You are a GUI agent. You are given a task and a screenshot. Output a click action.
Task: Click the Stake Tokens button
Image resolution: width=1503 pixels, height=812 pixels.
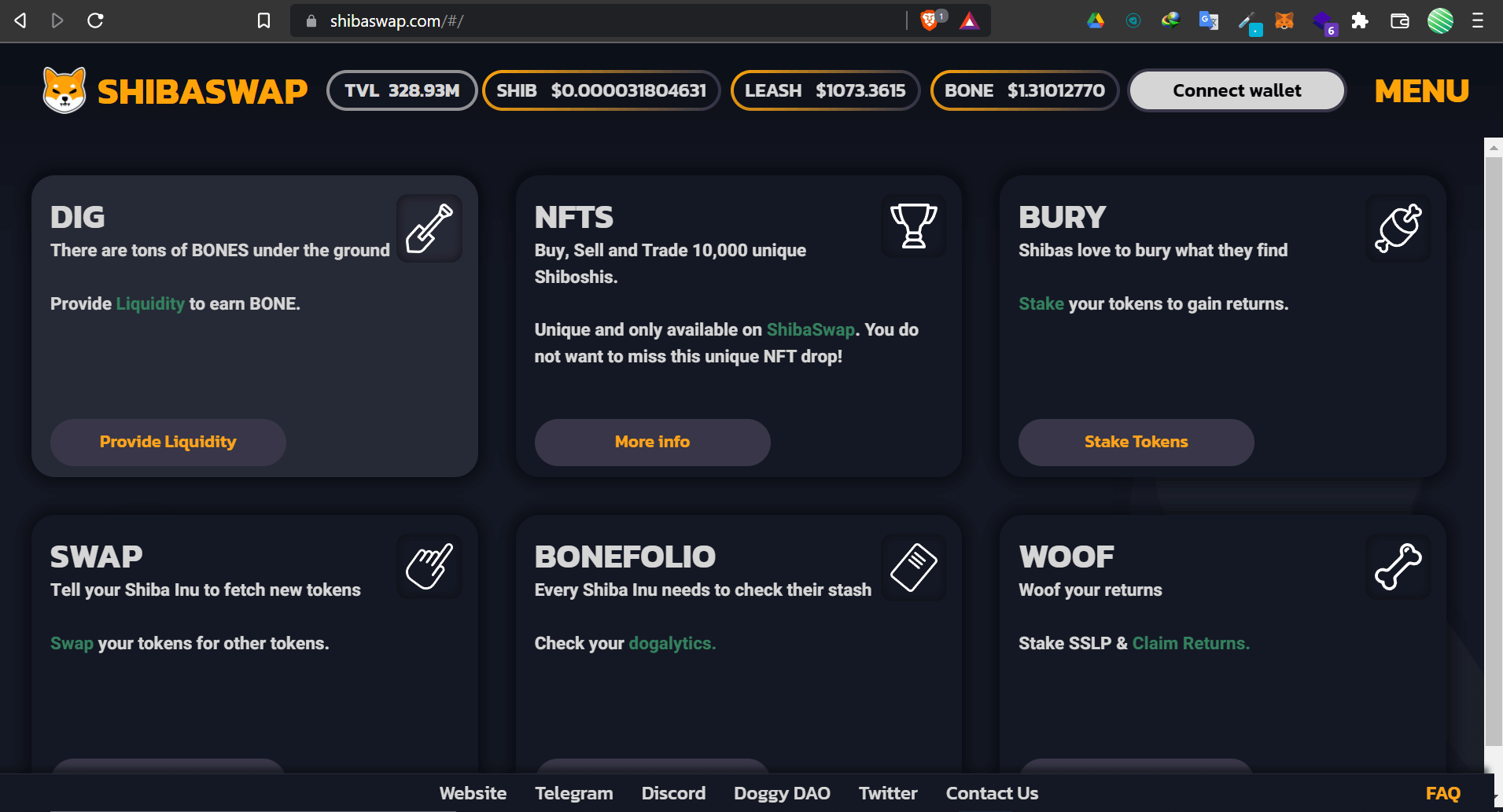click(1136, 442)
